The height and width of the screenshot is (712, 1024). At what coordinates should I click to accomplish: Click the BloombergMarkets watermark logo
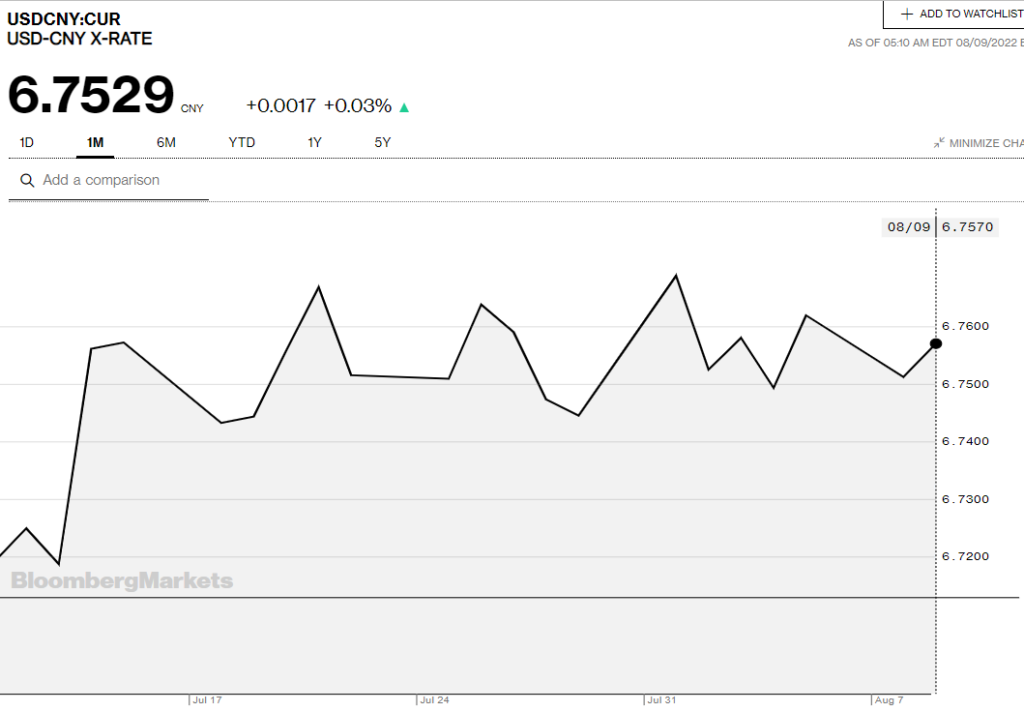tap(122, 581)
